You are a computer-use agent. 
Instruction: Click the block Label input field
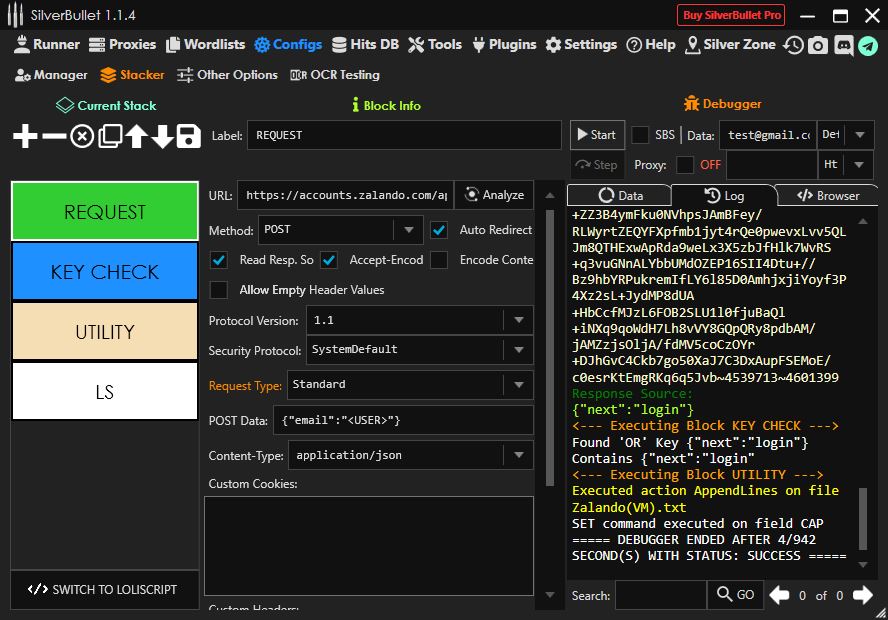pyautogui.click(x=404, y=135)
